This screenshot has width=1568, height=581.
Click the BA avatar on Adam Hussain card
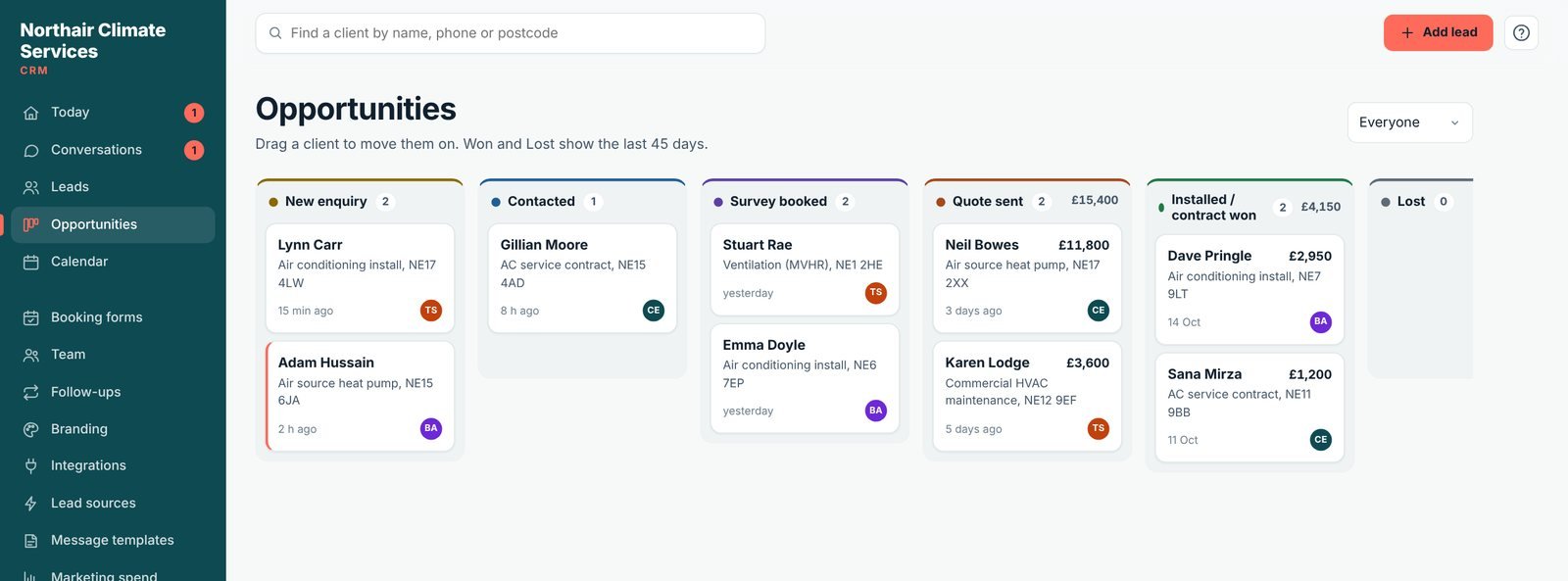[431, 428]
